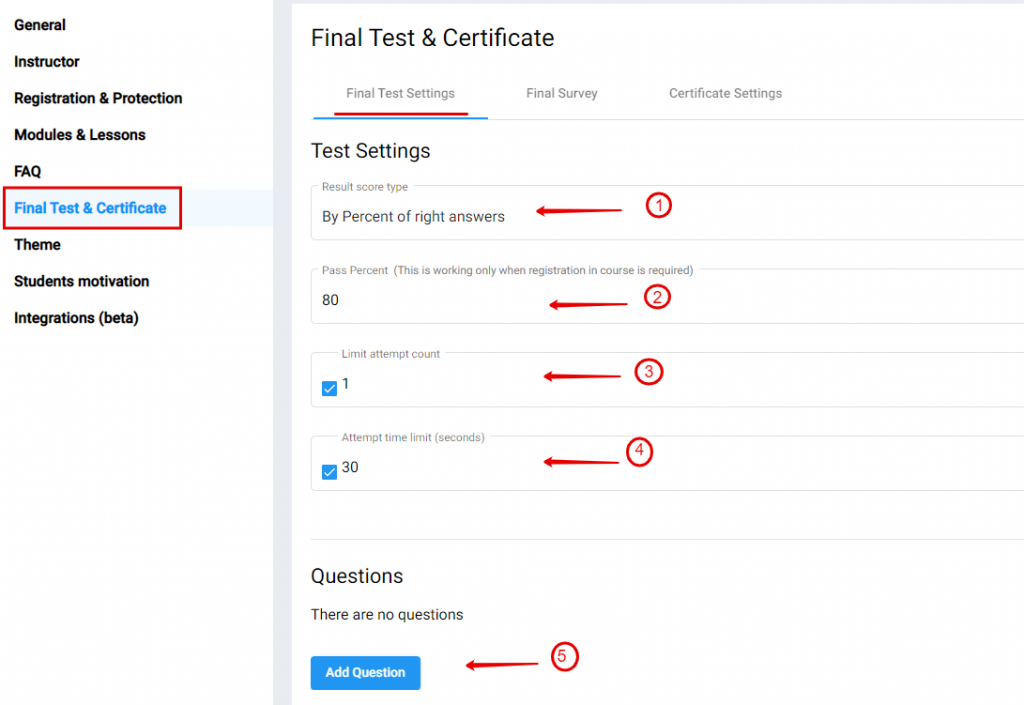Open Students motivation section
The image size is (1024, 705).
[82, 281]
